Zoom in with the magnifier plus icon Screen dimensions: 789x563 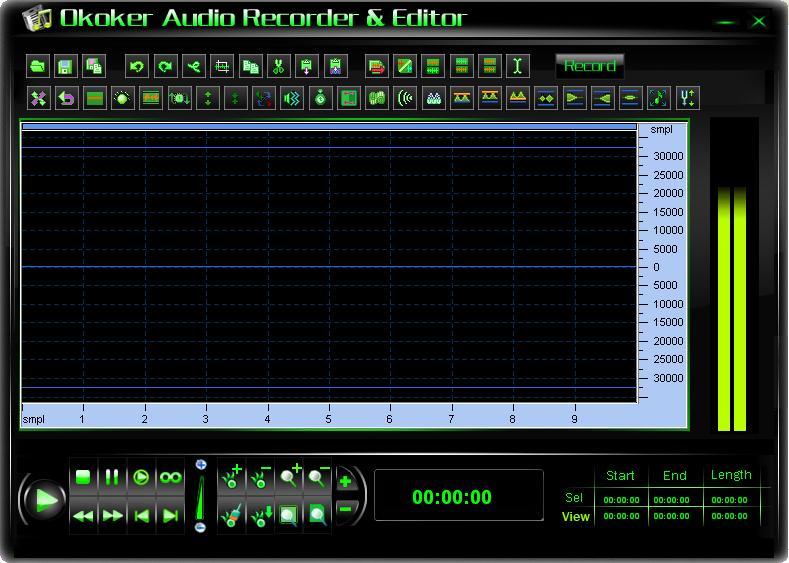tap(289, 477)
